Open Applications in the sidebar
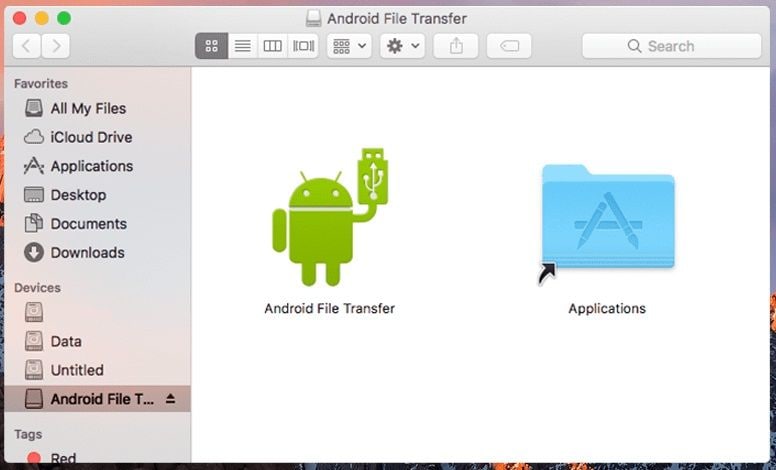The height and width of the screenshot is (470, 776). (x=97, y=166)
